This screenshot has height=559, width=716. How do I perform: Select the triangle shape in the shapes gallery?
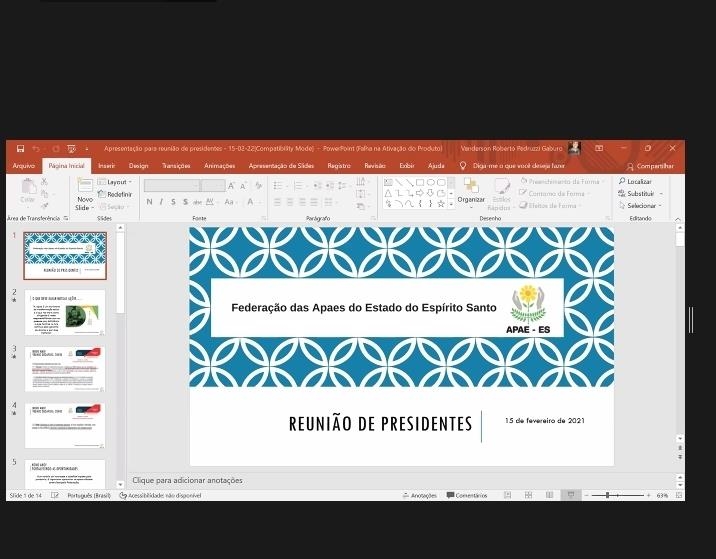pos(388,193)
